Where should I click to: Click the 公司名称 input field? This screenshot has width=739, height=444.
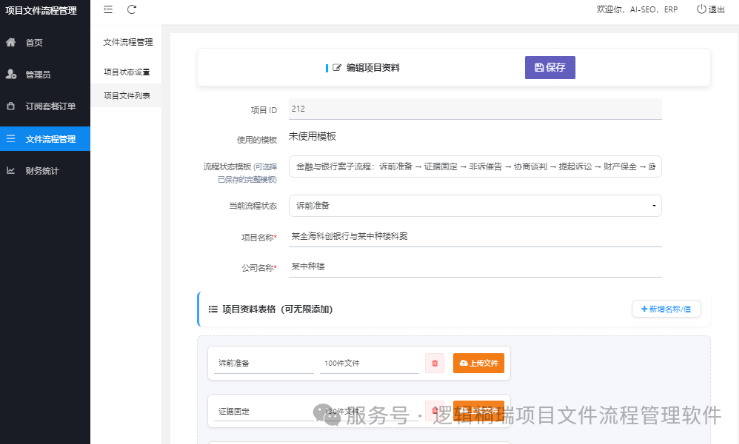[475, 267]
